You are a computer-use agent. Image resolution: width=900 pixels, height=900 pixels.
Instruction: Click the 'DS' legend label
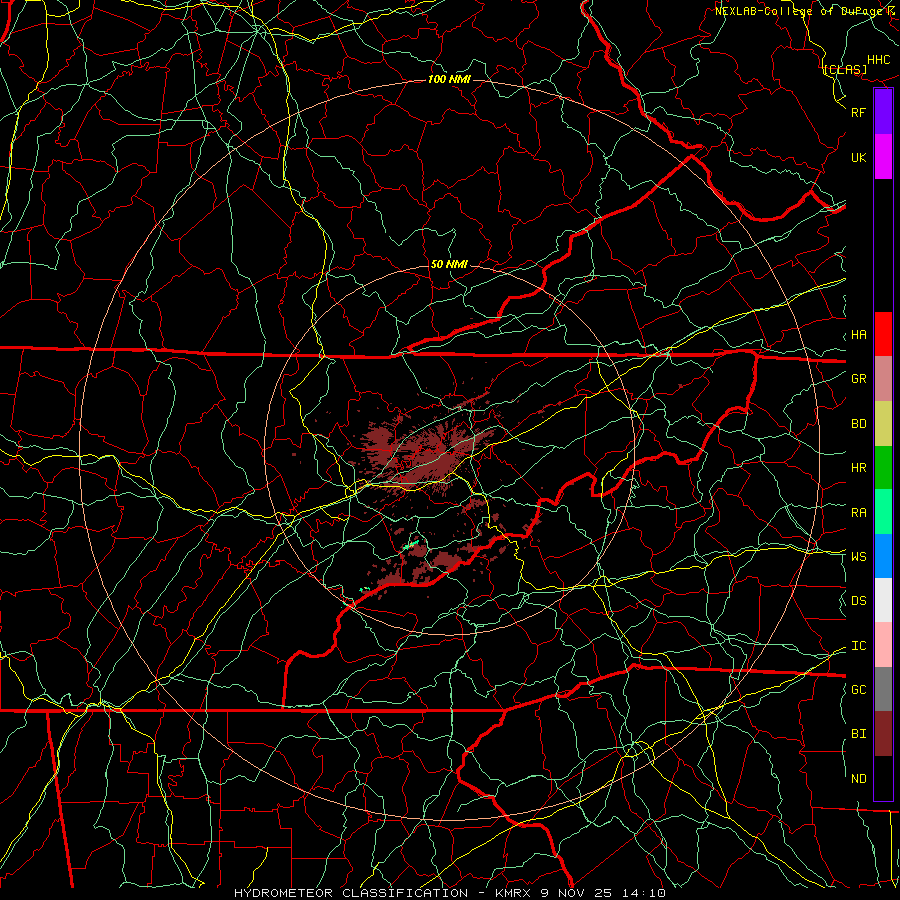click(859, 601)
